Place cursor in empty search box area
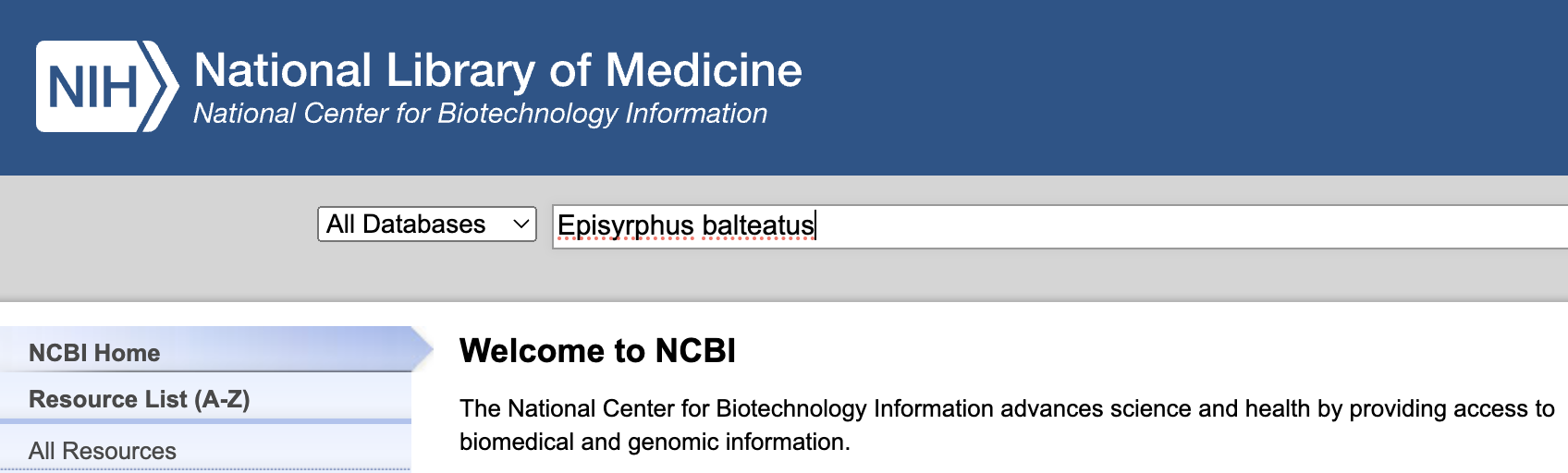 (1202, 226)
